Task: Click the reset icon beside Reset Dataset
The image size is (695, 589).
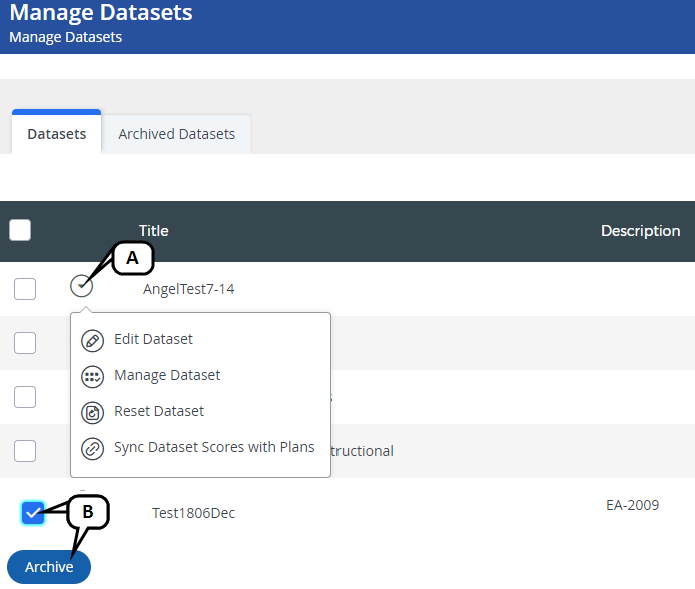Action: point(92,412)
